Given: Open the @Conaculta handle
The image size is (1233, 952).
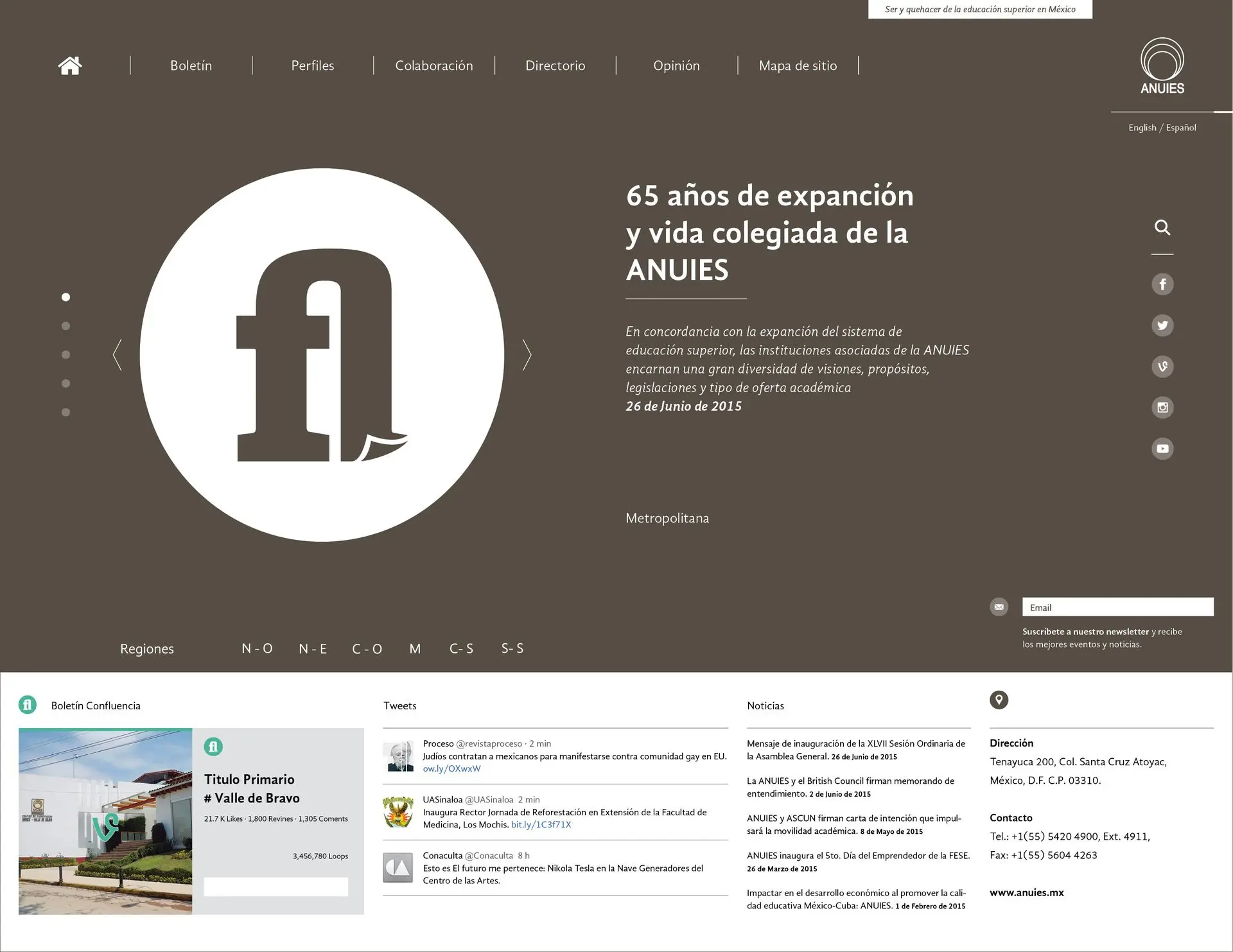Looking at the screenshot, I should coord(489,855).
